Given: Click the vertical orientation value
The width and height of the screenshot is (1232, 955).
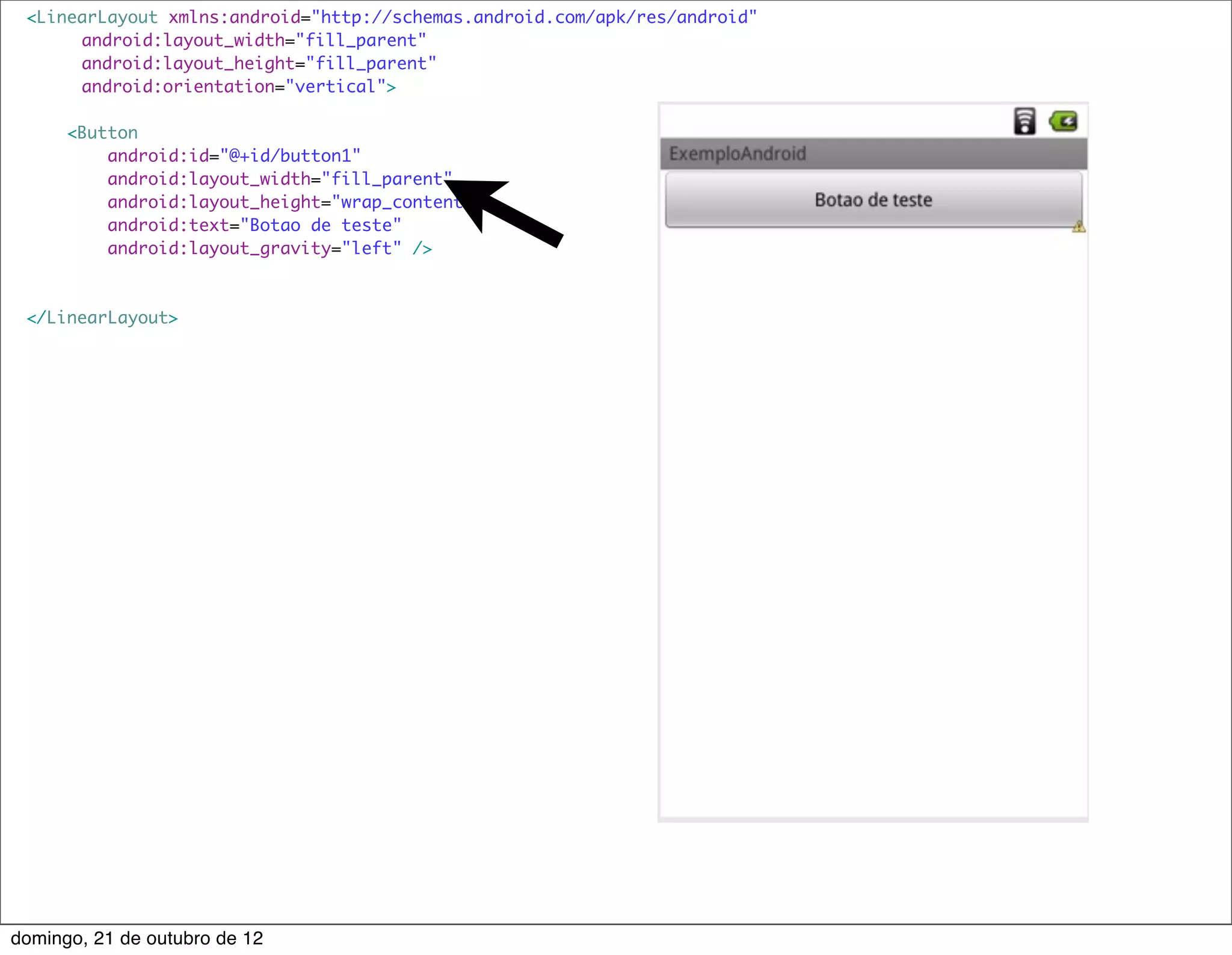Looking at the screenshot, I should (335, 87).
